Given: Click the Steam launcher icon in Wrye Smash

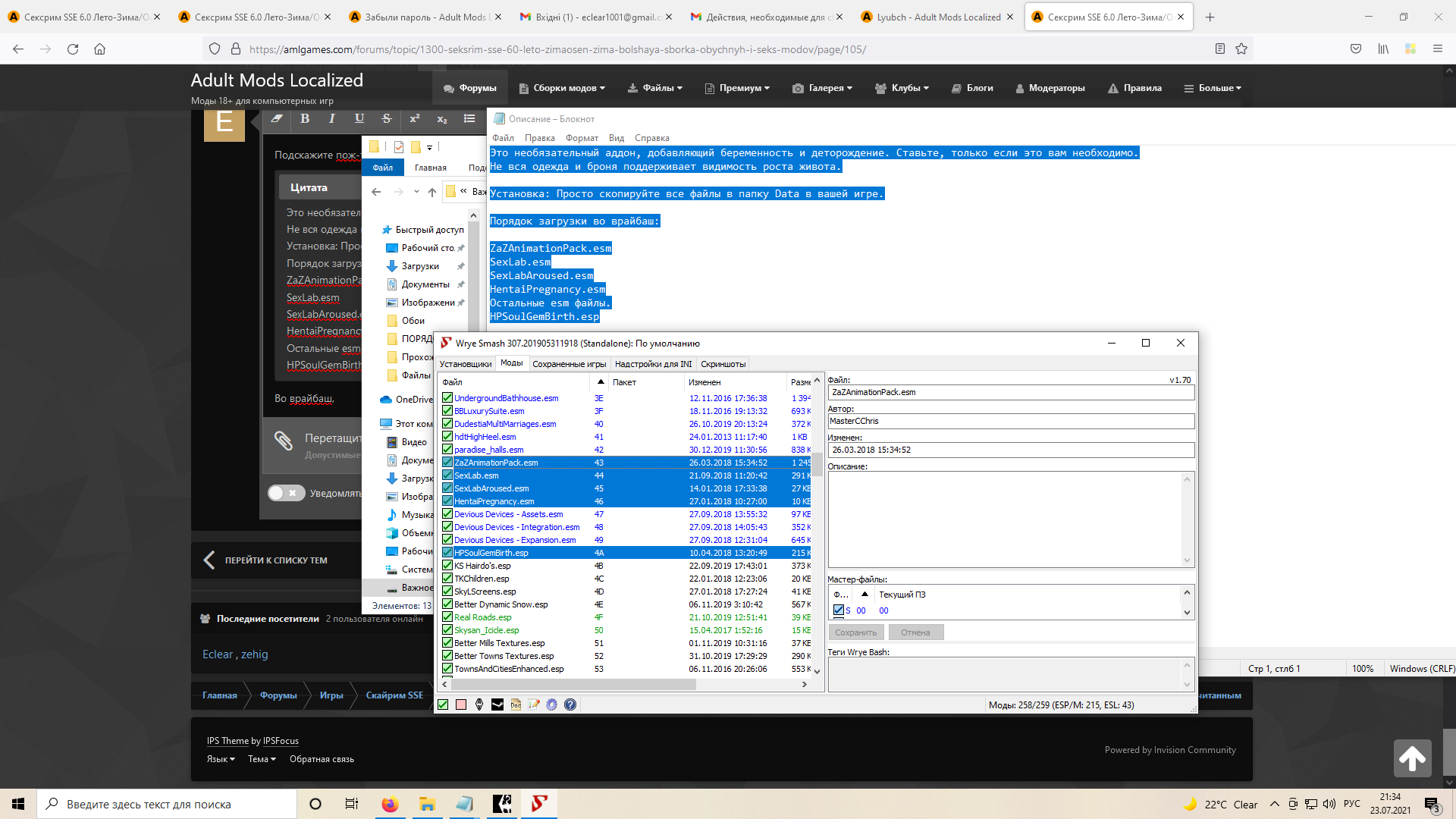Looking at the screenshot, I should tap(497, 704).
